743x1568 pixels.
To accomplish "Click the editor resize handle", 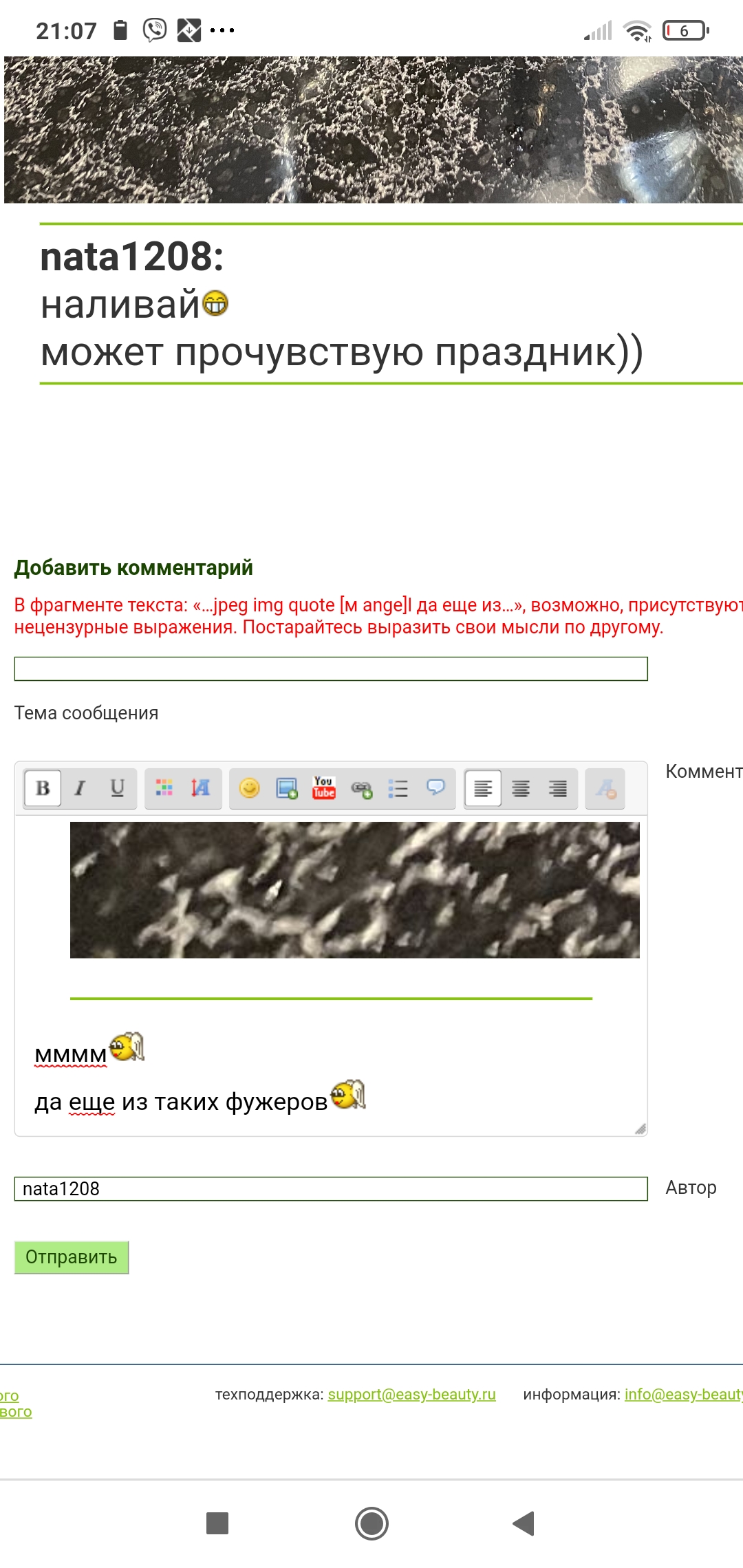I will [640, 1129].
